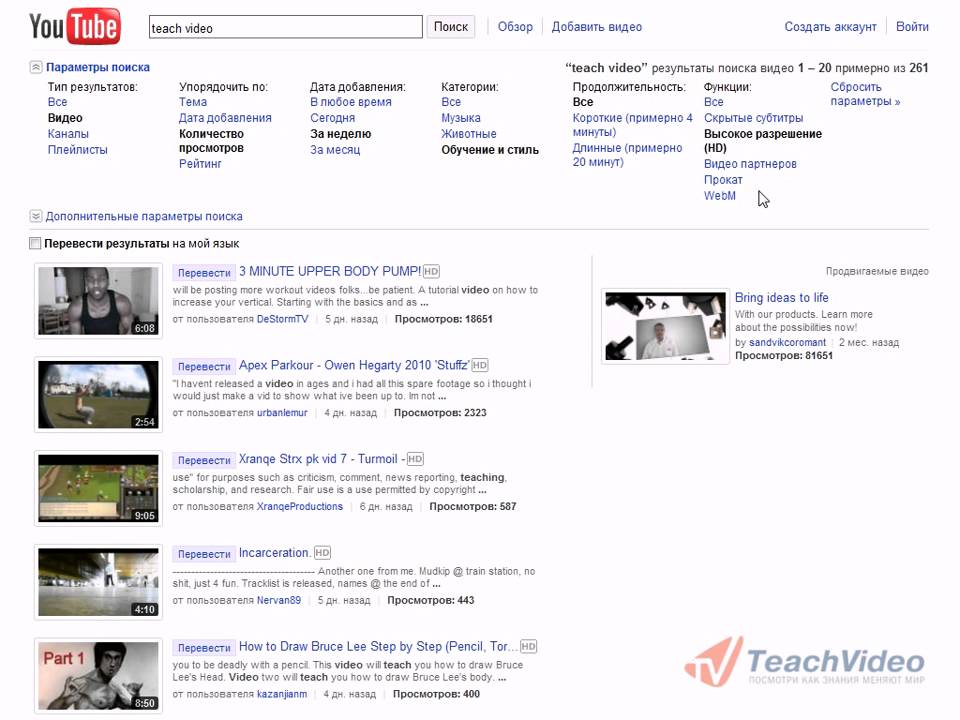The width and height of the screenshot is (960, 720).
Task: Select Все under Тип результатов
Action: (58, 102)
